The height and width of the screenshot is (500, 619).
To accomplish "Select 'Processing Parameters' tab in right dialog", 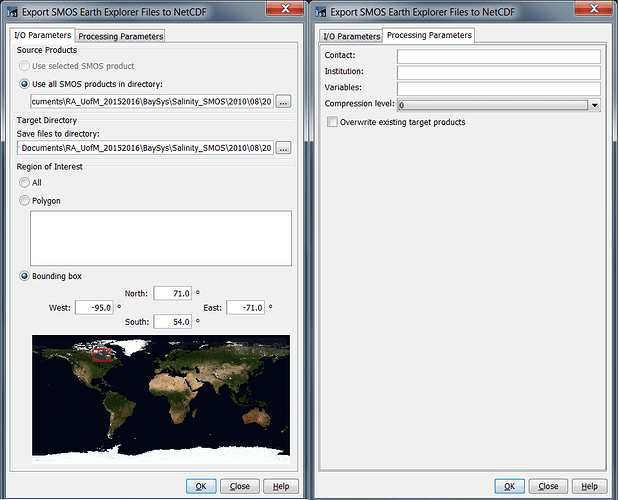I will coord(429,35).
